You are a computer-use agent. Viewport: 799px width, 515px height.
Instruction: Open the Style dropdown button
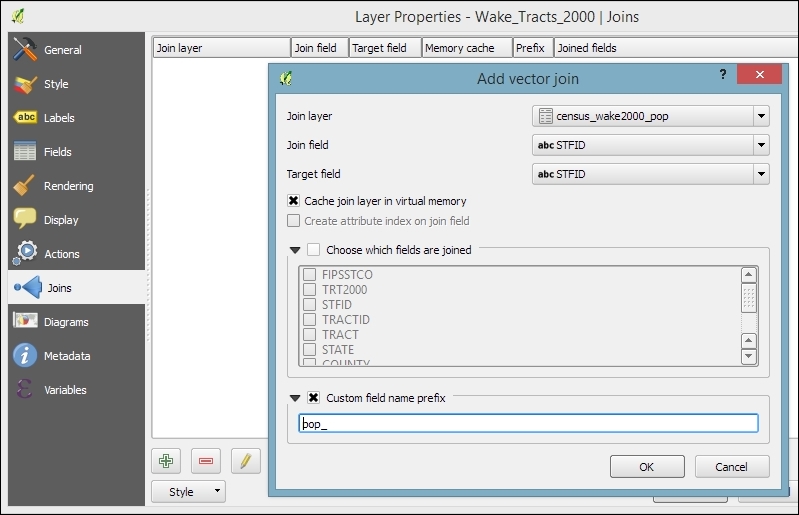tap(189, 492)
